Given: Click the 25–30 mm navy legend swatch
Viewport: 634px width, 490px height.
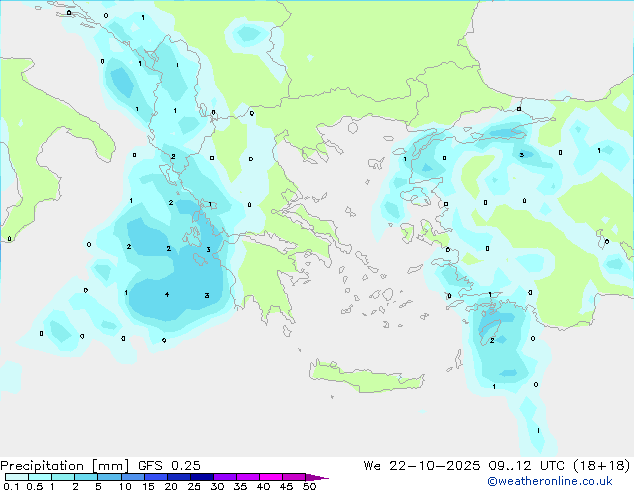Looking at the screenshot, I should click(201, 477).
